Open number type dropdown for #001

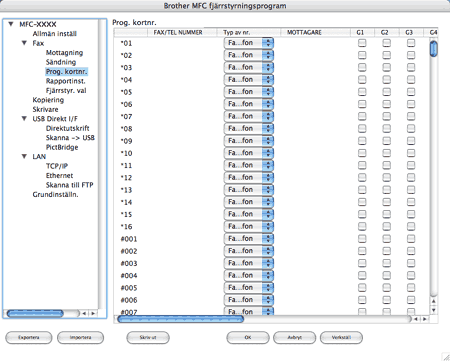(x=249, y=238)
